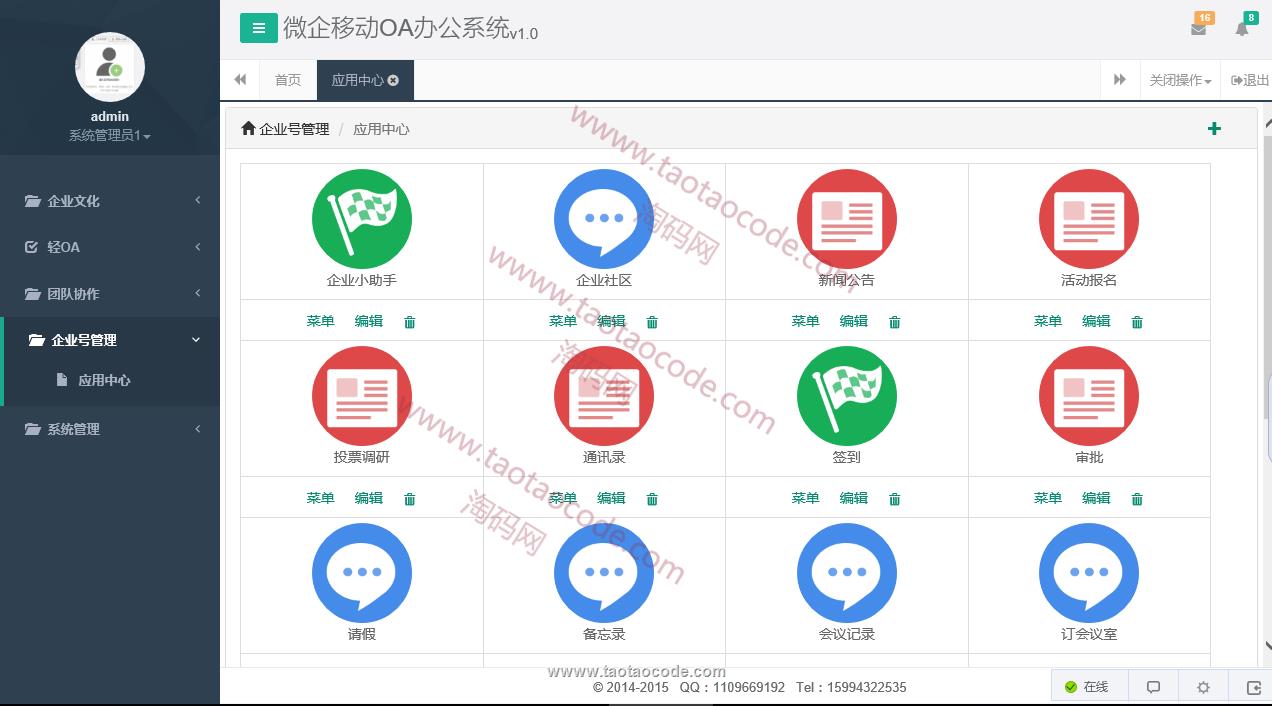Open the 签到 green flag app icon
This screenshot has width=1272, height=706.
click(x=846, y=396)
